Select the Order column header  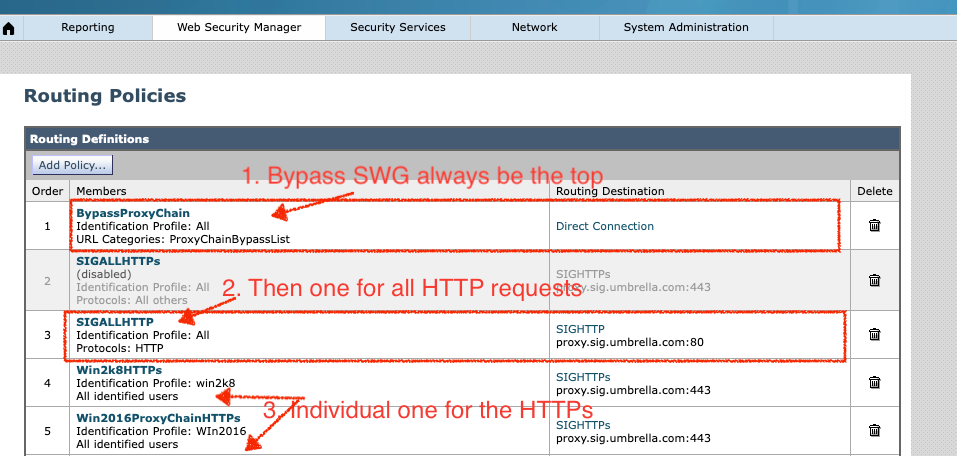click(x=48, y=191)
